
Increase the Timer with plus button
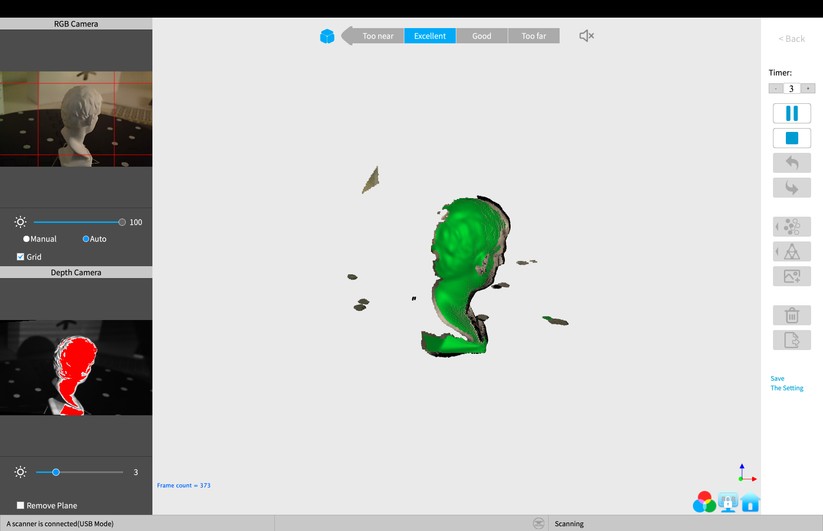(x=808, y=88)
